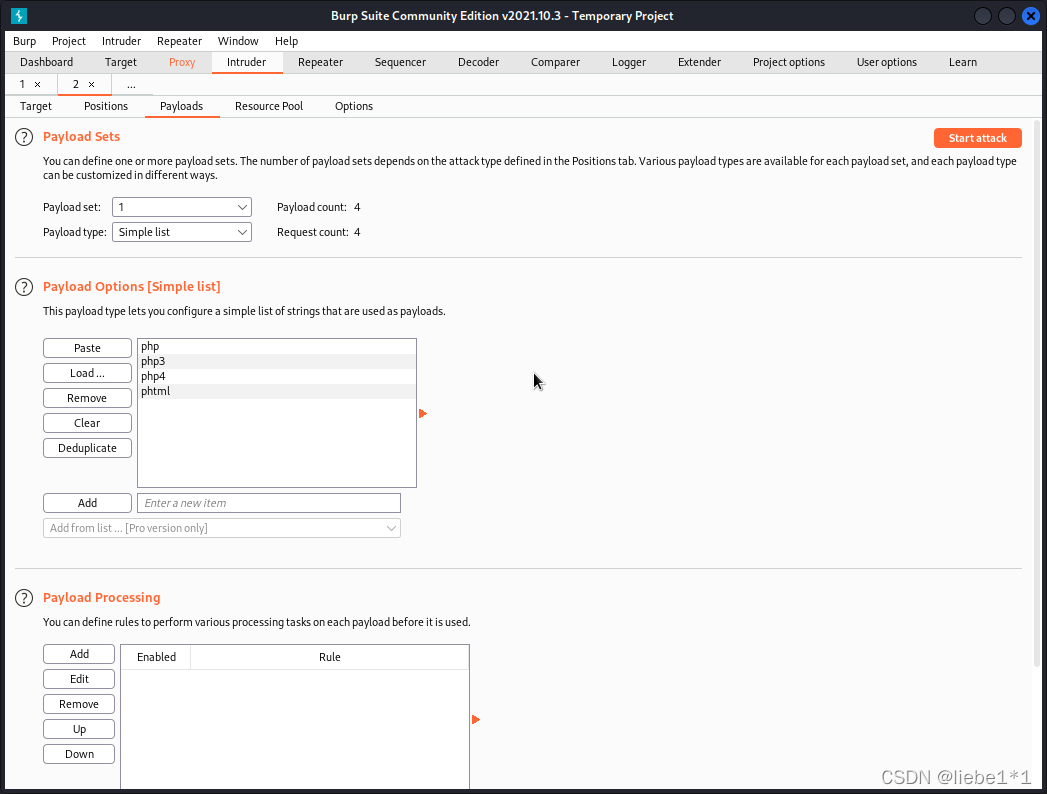The height and width of the screenshot is (794, 1047).
Task: Click Down button for rules
Action: [79, 754]
